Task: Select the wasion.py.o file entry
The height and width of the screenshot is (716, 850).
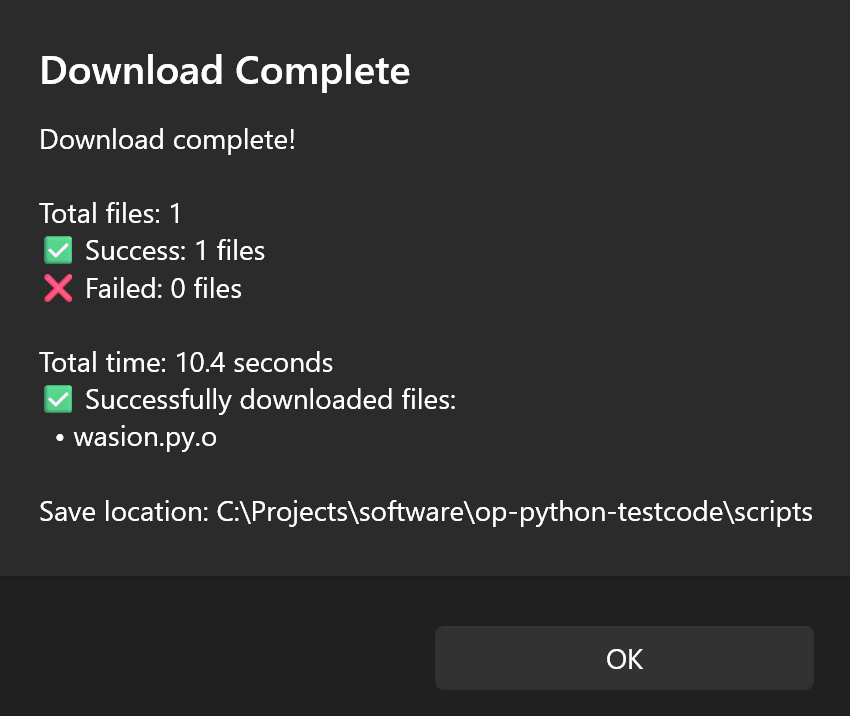Action: (x=145, y=436)
